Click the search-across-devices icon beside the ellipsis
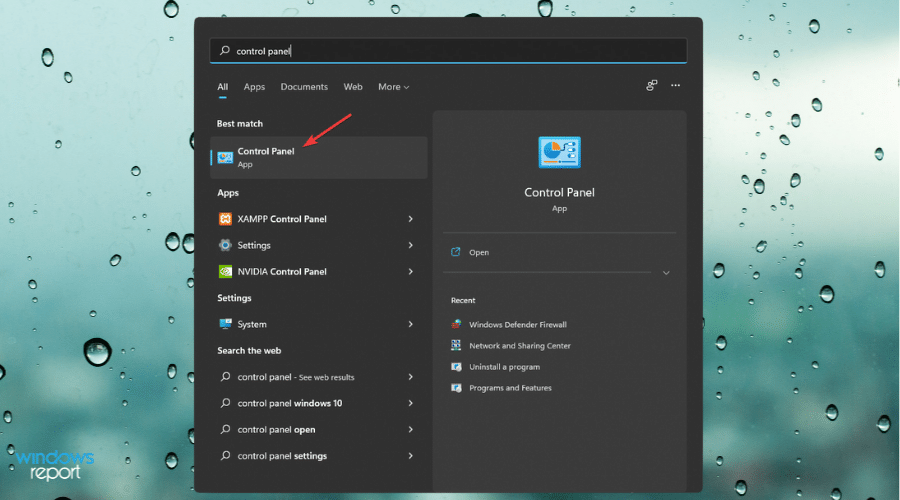Screen dimensions: 900x500 coord(651,86)
